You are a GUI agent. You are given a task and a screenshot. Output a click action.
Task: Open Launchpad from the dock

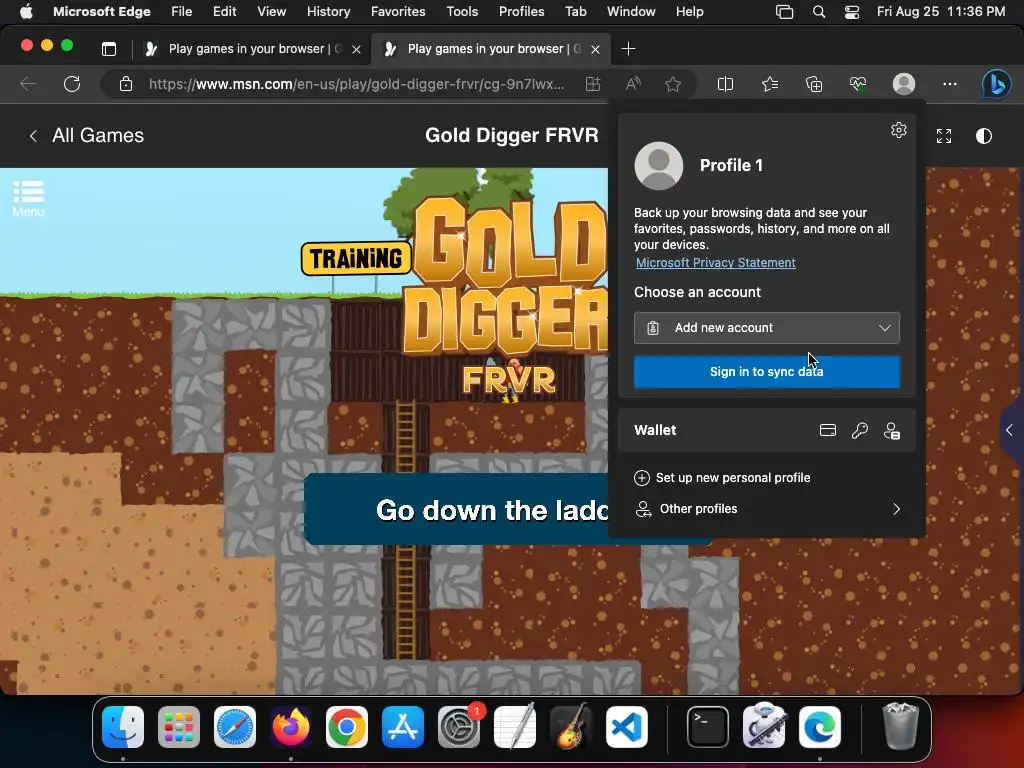[x=179, y=727]
